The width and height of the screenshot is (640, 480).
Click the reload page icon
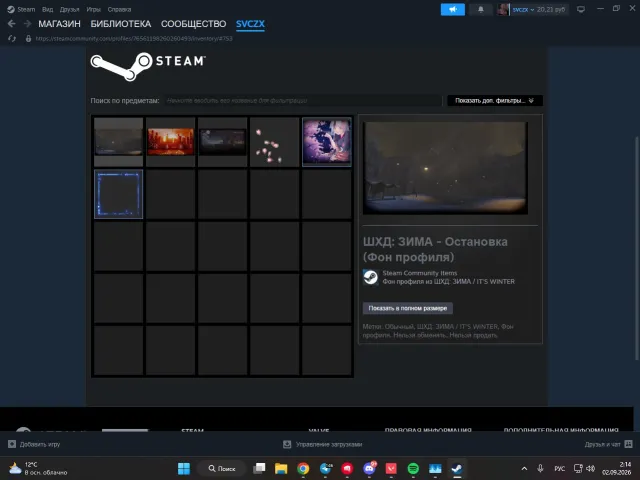pyautogui.click(x=12, y=38)
